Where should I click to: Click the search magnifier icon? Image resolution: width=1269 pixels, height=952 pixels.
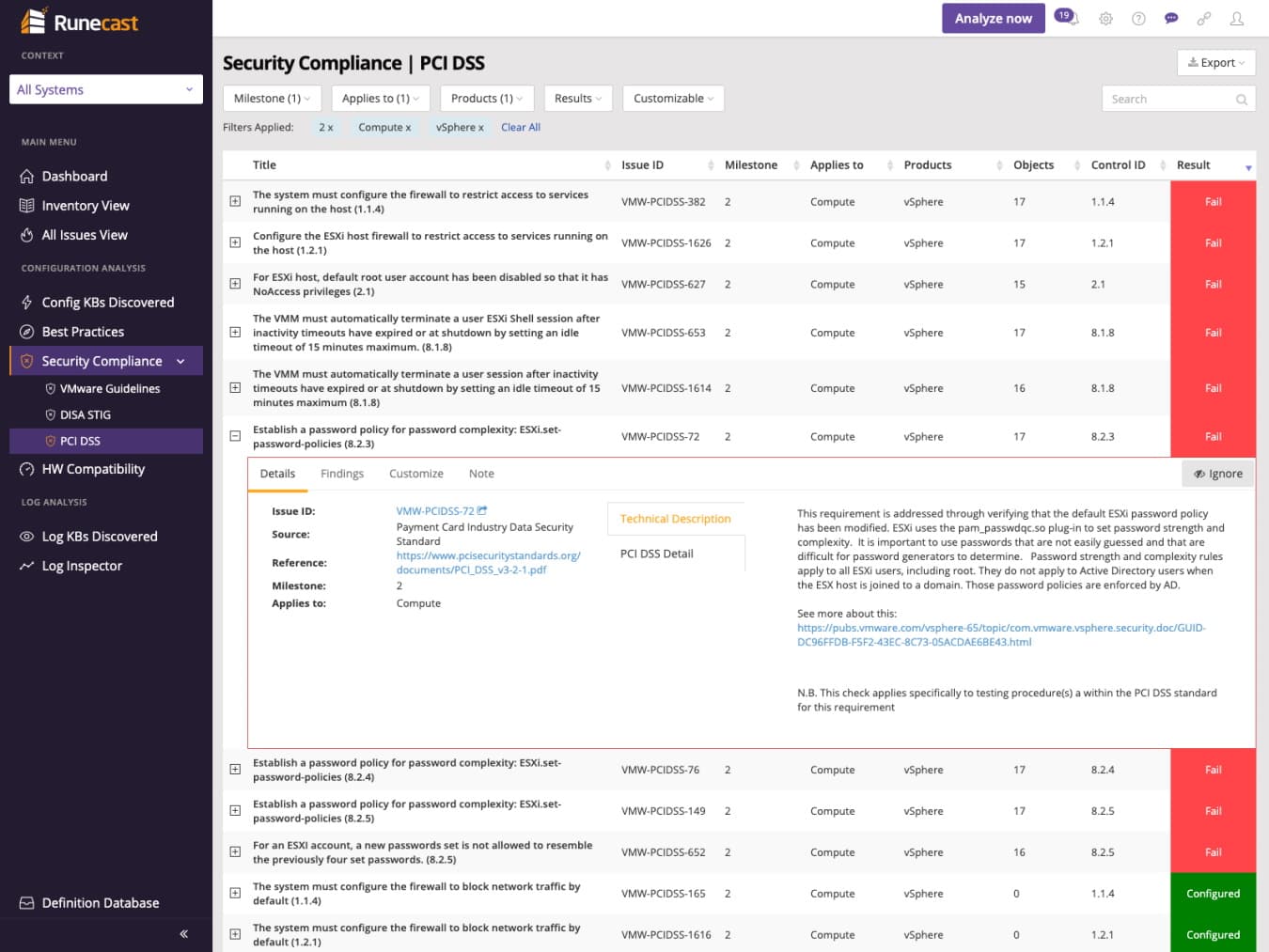click(1242, 100)
